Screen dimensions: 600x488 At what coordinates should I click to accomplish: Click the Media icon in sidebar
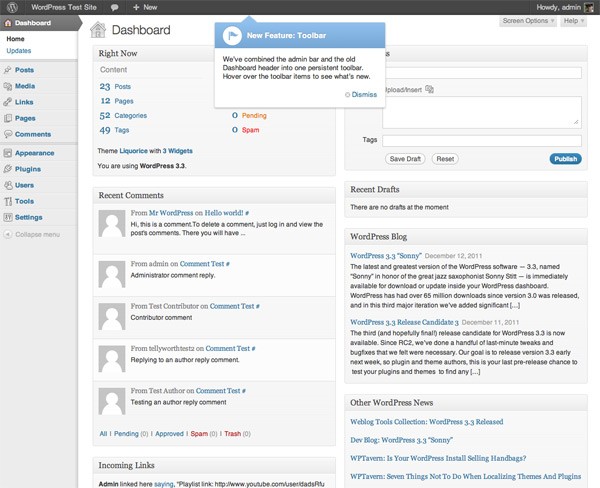(x=8, y=86)
